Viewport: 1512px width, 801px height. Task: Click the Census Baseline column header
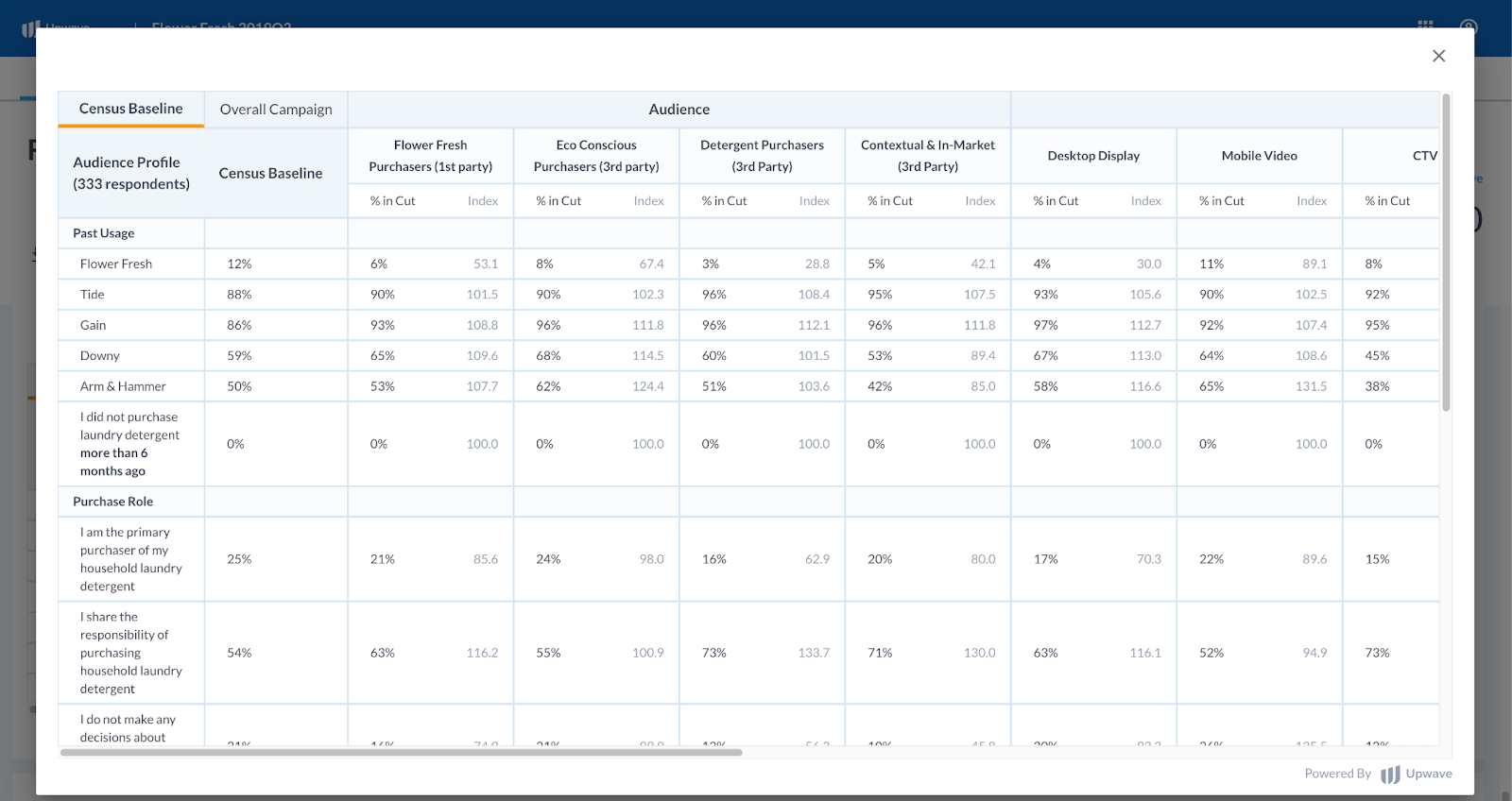[271, 173]
